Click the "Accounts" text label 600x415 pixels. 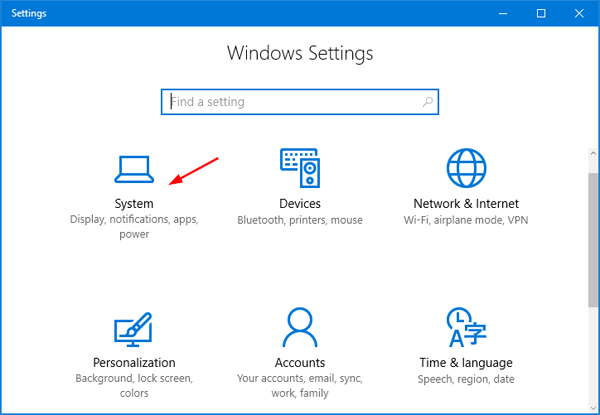coord(300,363)
